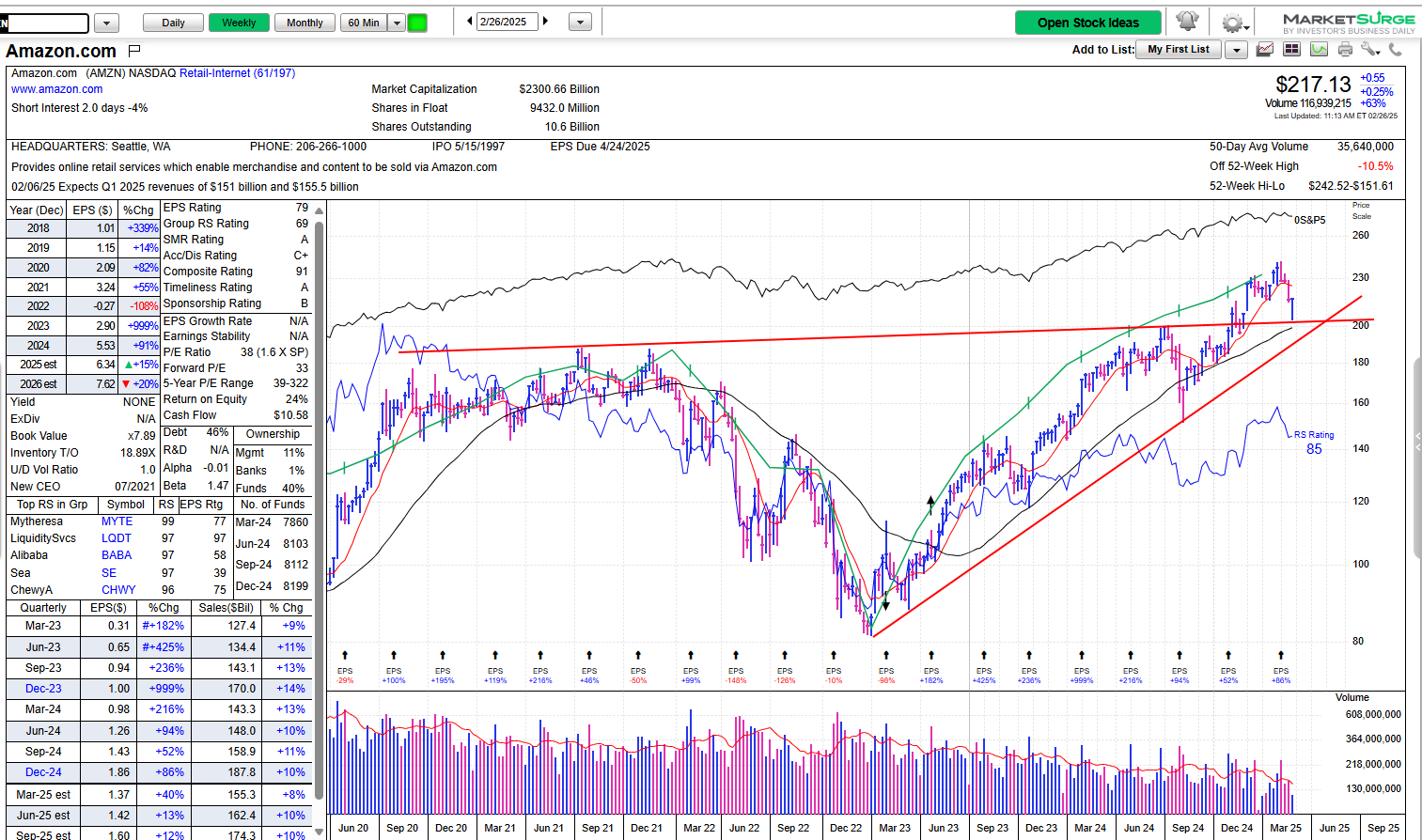Open Sea SE symbol link
The height and width of the screenshot is (840, 1422).
click(109, 573)
